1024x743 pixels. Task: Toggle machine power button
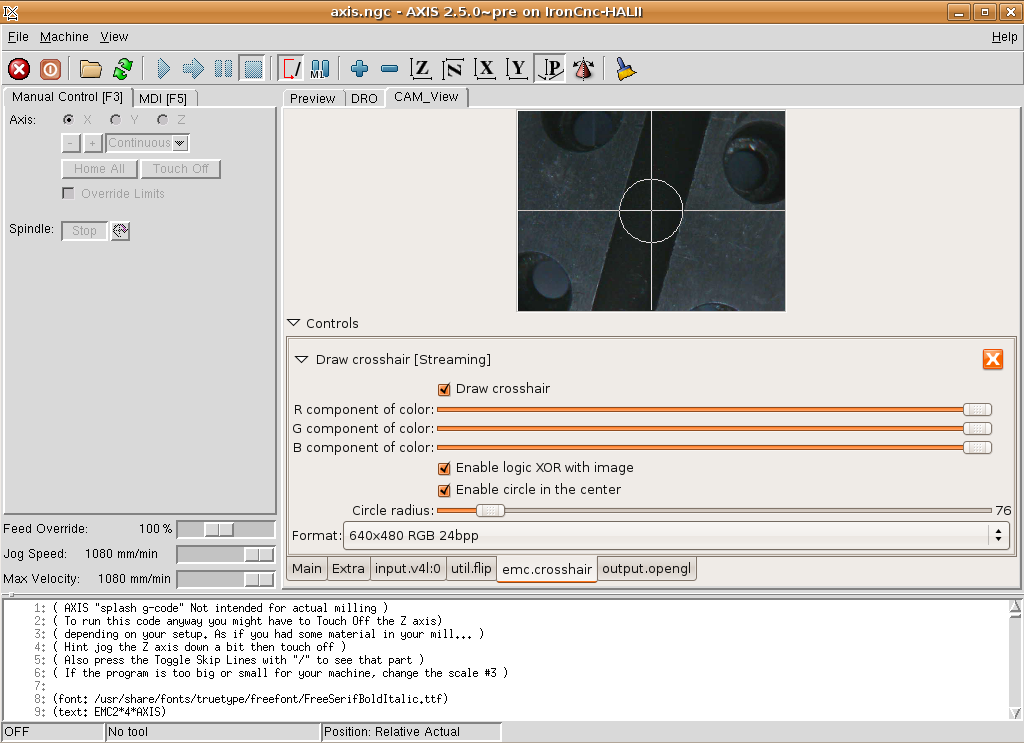pos(50,69)
